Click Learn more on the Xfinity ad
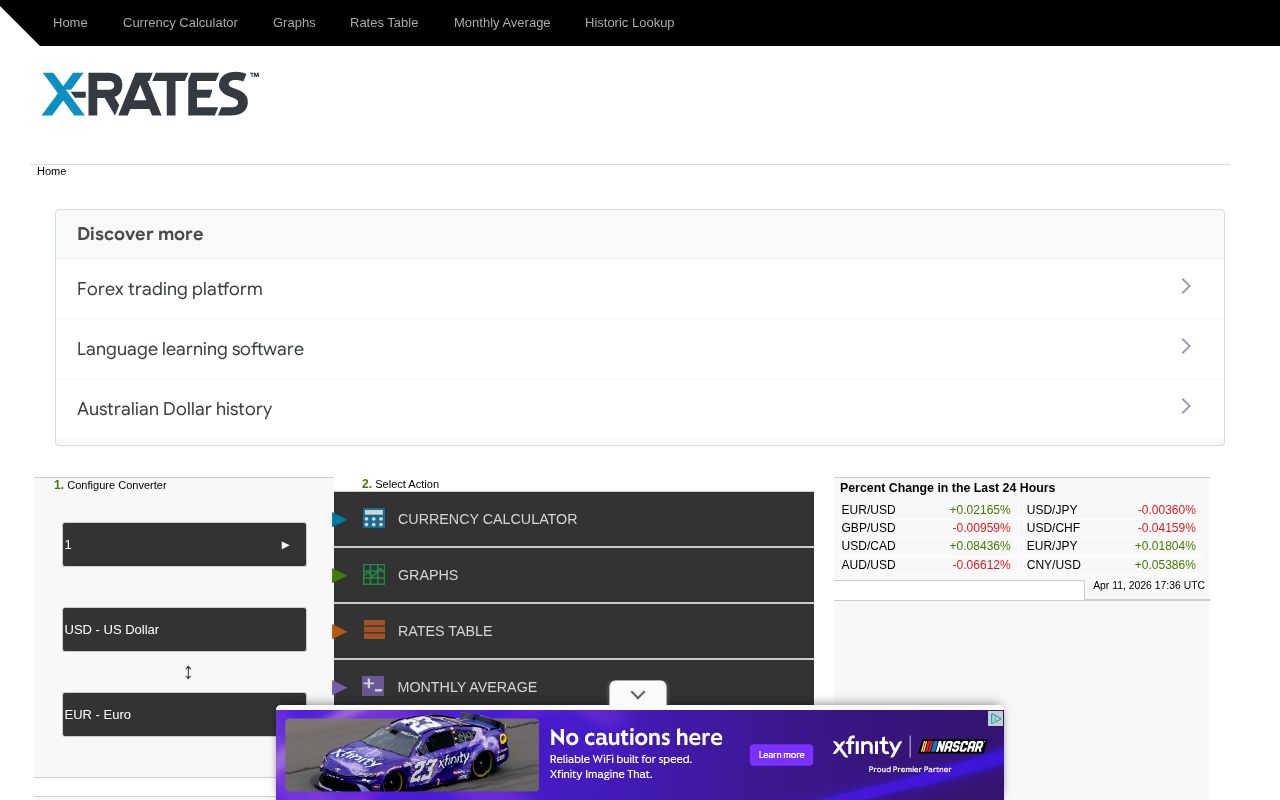This screenshot has height=800, width=1280. 781,755
